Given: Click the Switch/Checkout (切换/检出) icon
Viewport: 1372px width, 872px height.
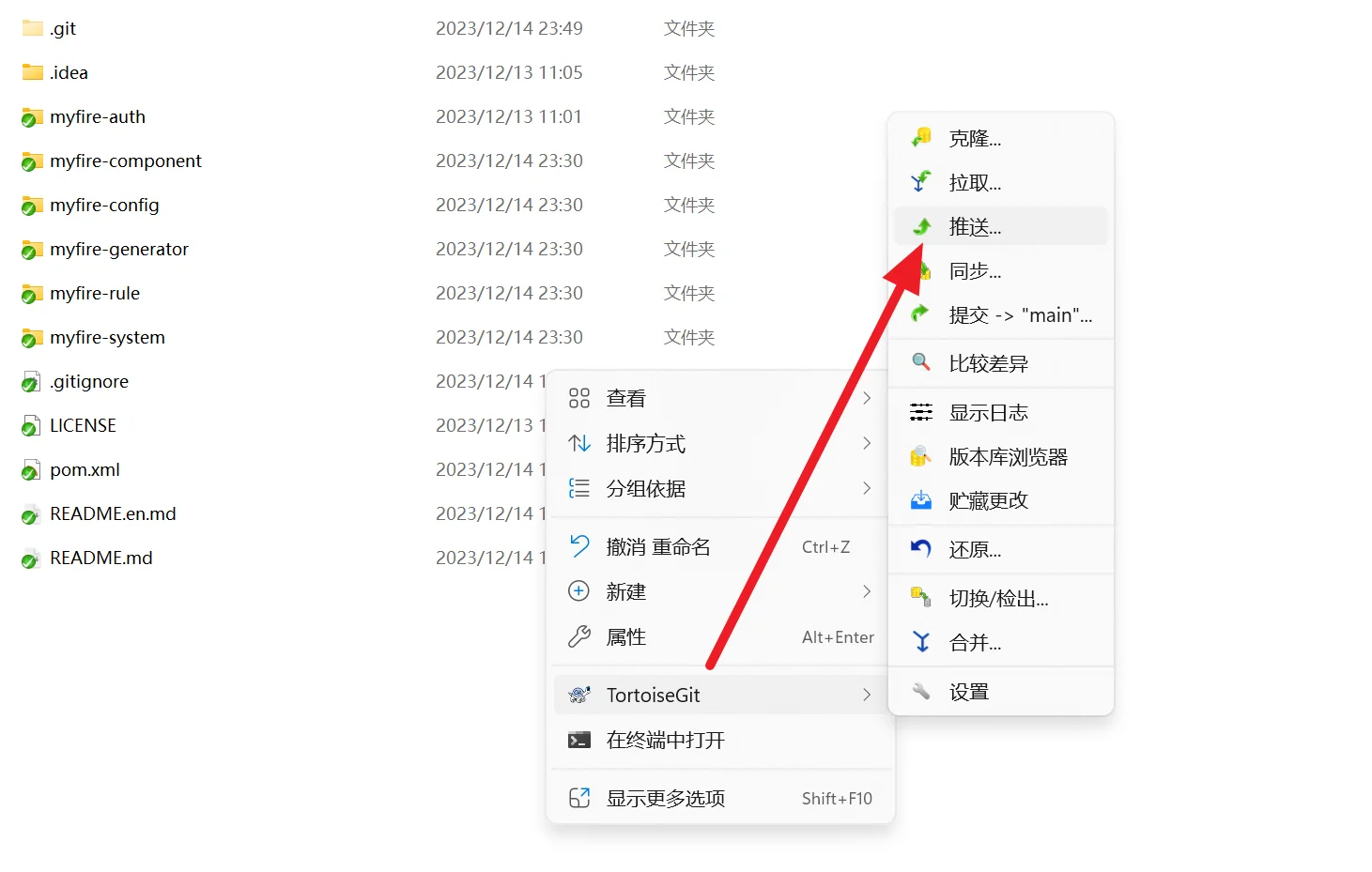Looking at the screenshot, I should (921, 598).
